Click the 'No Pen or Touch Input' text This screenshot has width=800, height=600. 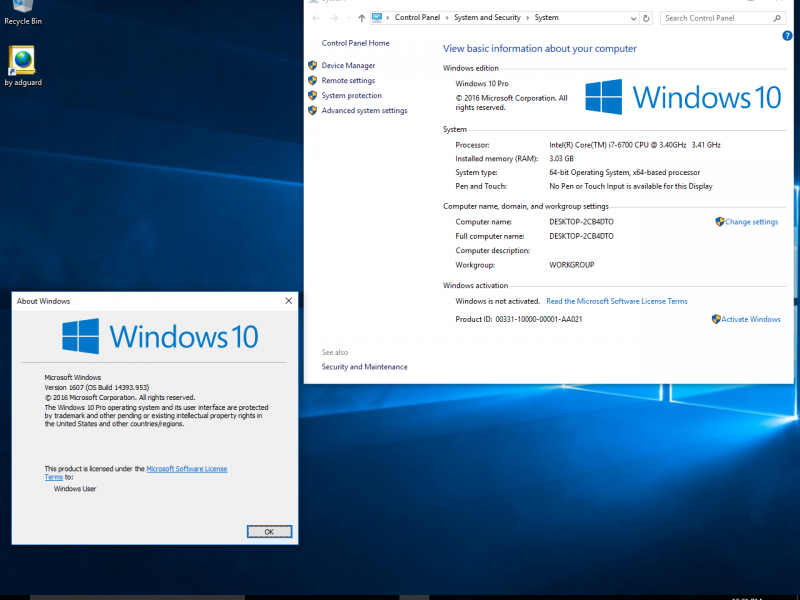(631, 186)
